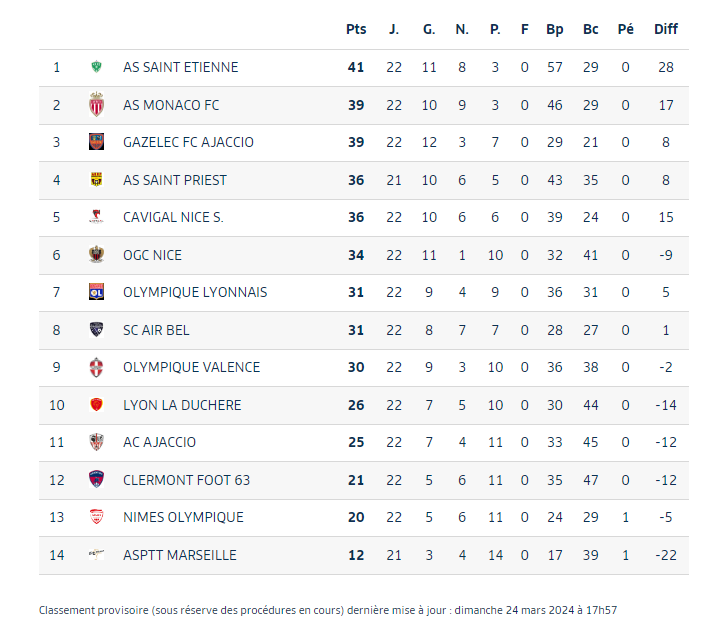Click the Lyon La Duchere badge
This screenshot has width=703, height=621.
coord(97,405)
